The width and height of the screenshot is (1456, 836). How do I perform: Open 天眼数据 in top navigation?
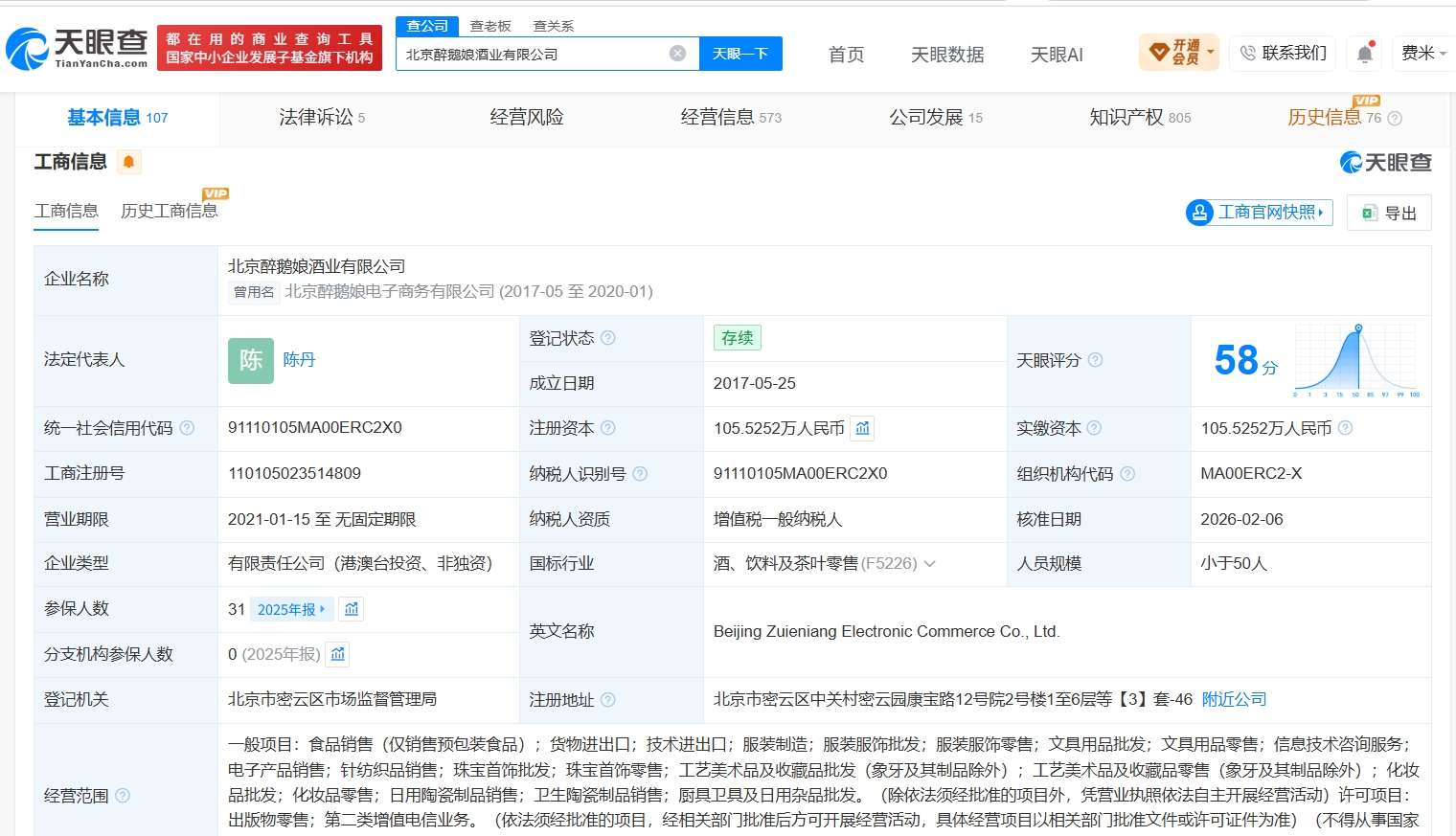947,55
